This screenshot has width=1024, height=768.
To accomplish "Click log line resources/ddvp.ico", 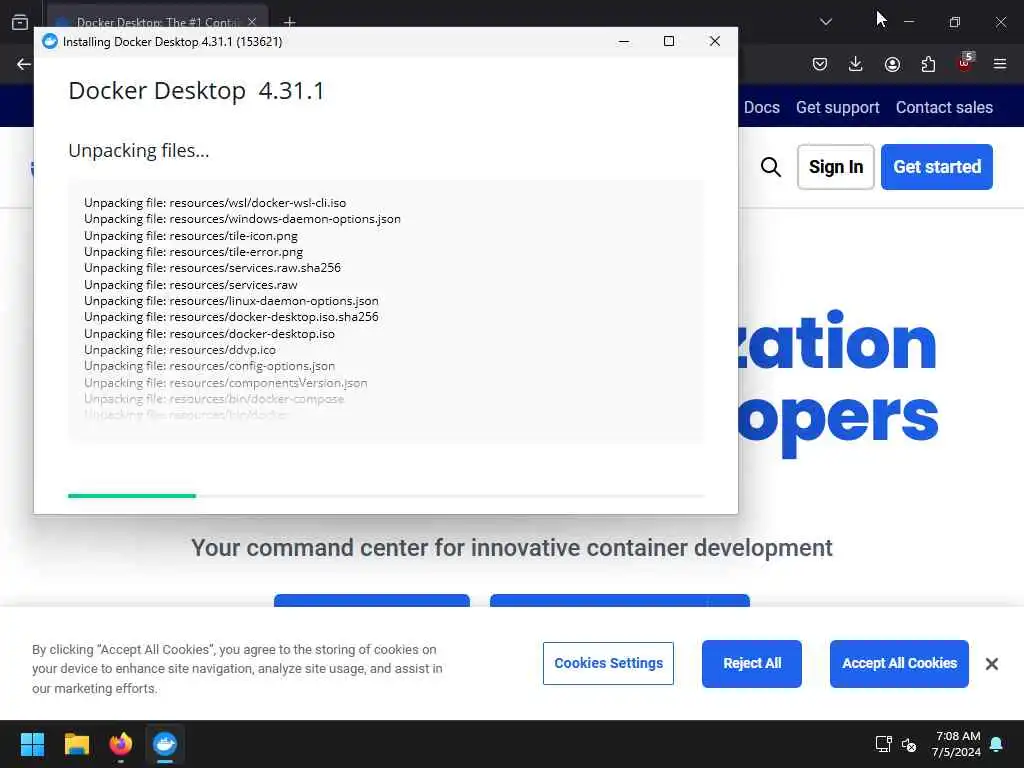I will coord(180,350).
